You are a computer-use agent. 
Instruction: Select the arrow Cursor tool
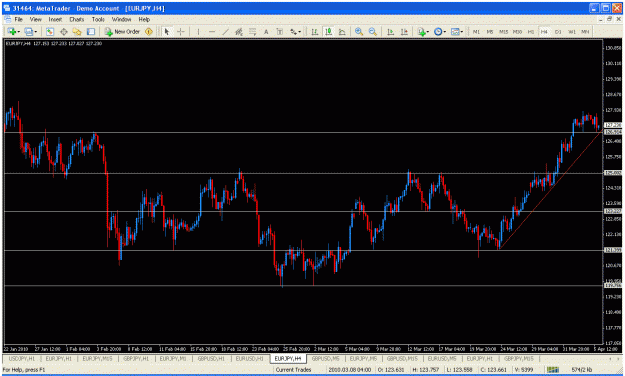167,31
